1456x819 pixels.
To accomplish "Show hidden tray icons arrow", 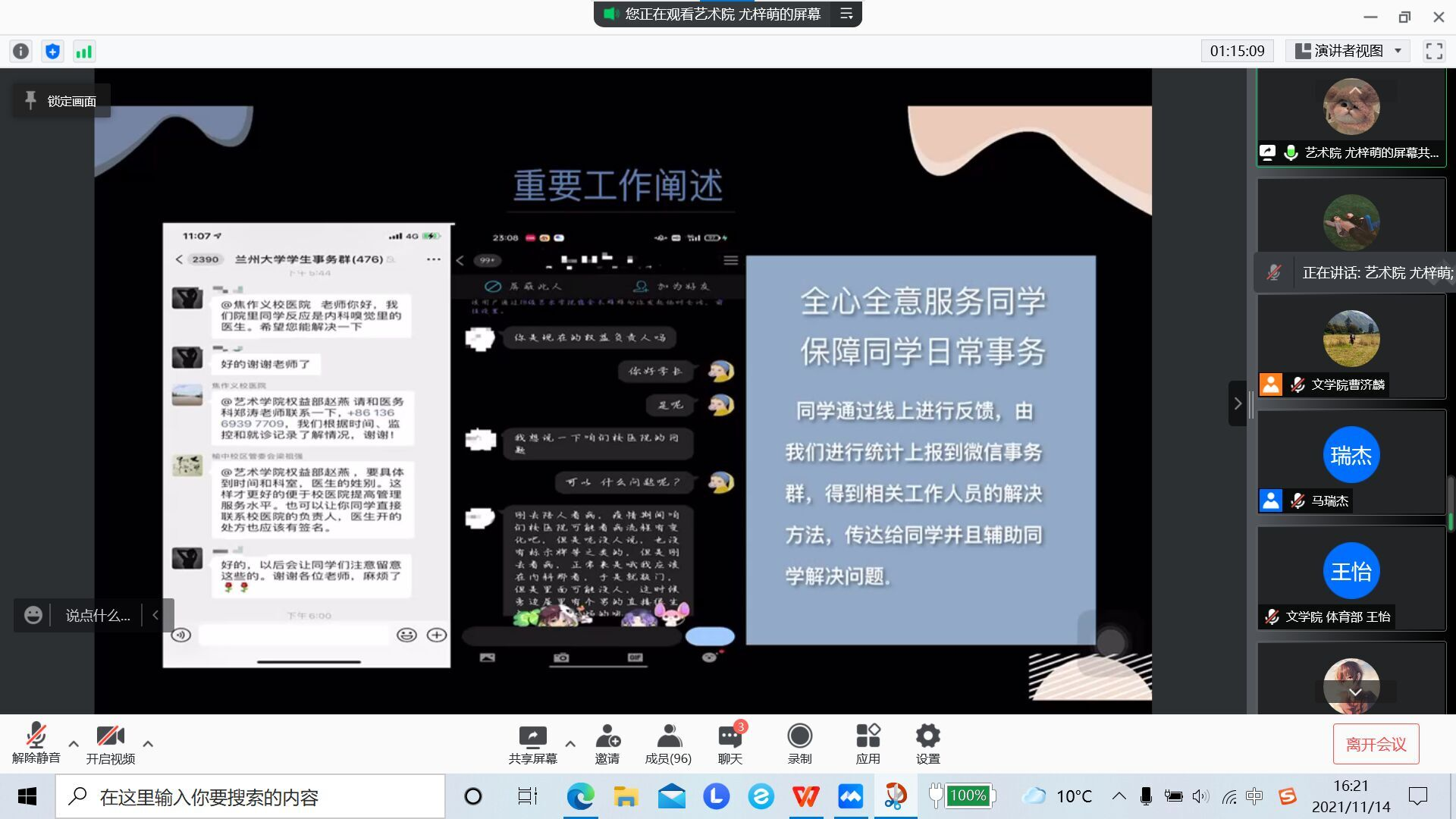I will (1119, 796).
